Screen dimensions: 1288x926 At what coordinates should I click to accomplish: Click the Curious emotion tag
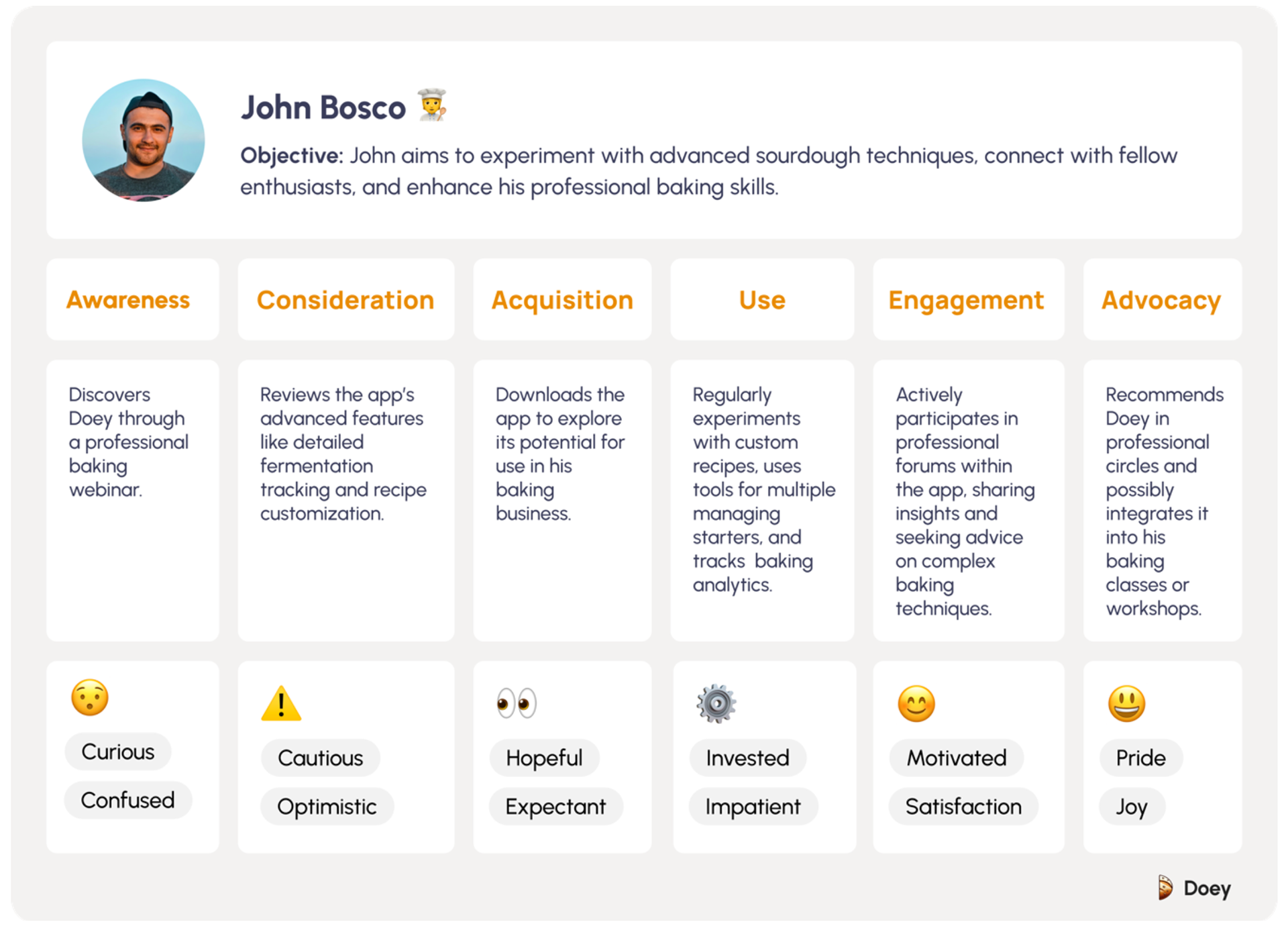pyautogui.click(x=118, y=752)
